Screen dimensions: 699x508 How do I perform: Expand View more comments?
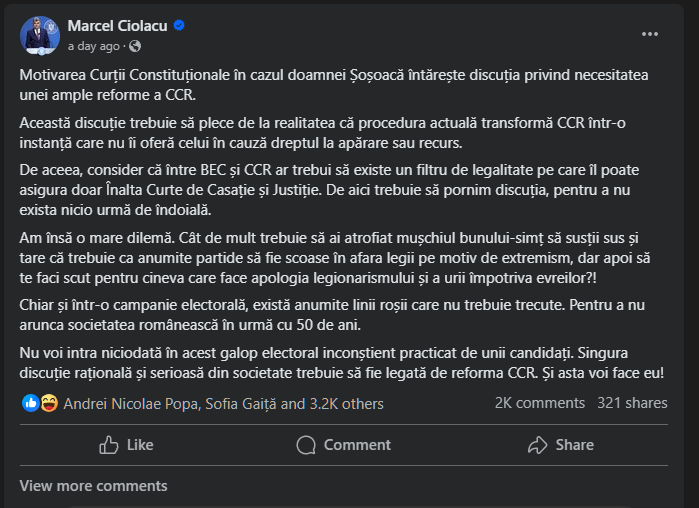93,486
